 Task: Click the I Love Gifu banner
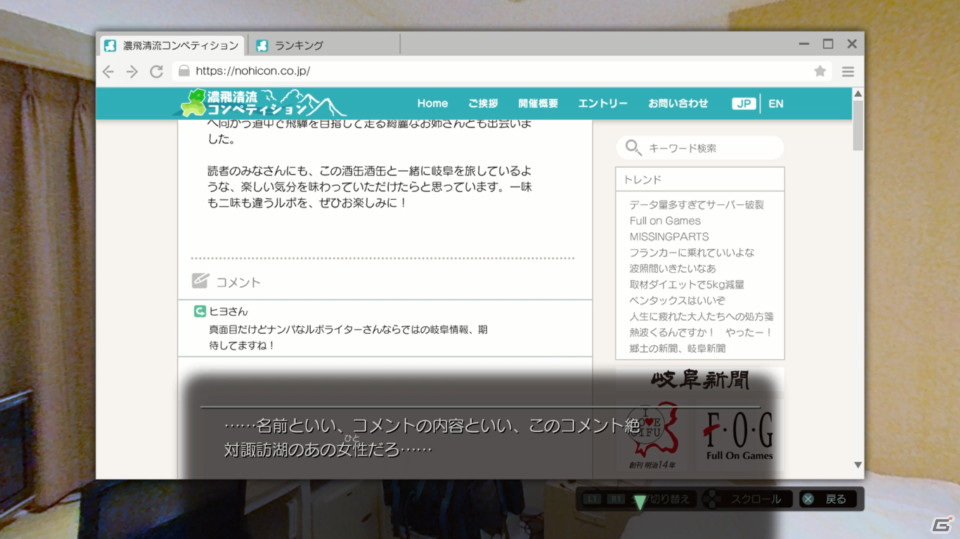coord(654,435)
